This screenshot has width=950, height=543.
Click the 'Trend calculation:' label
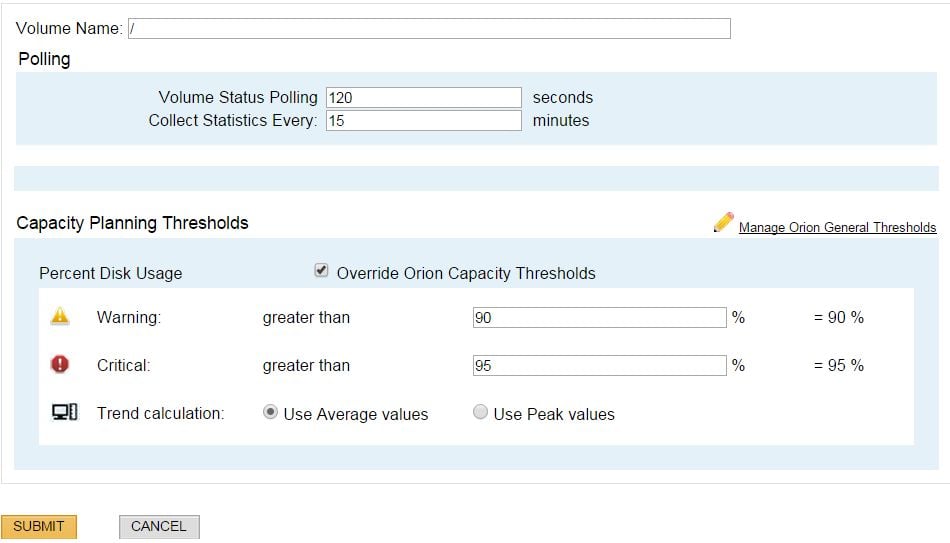161,413
